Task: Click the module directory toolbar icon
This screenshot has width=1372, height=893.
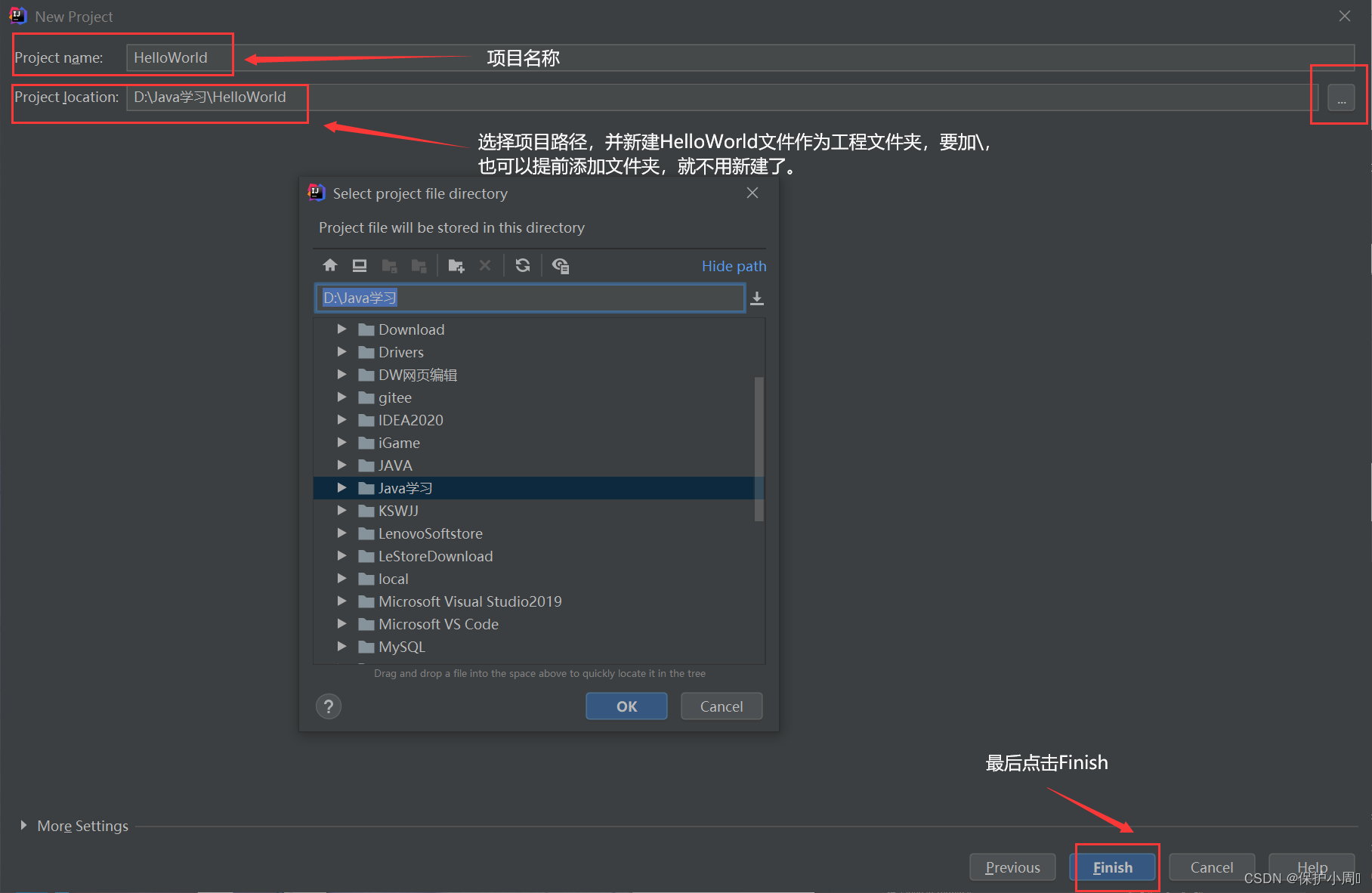Action: [x=419, y=265]
